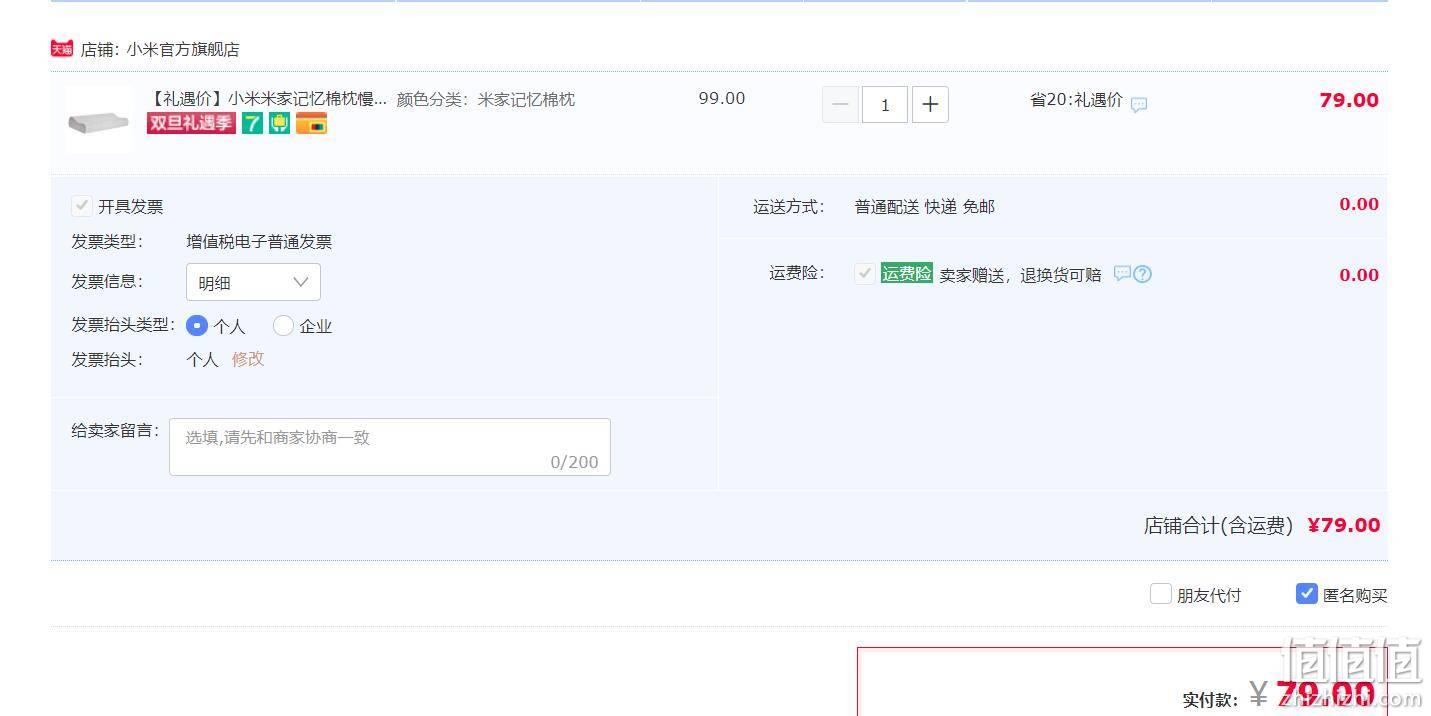Click the 0.00 amount in 运费险 row
1431x716 pixels.
click(x=1359, y=275)
